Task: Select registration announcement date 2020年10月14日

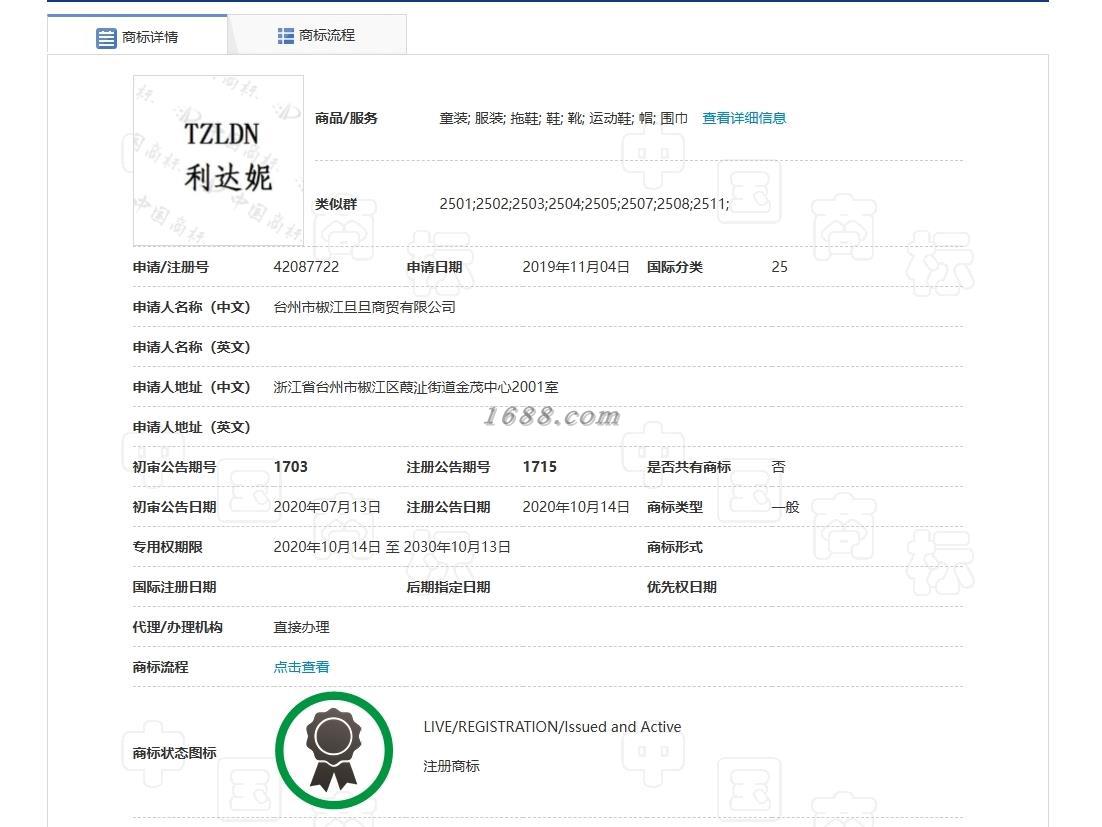Action: (576, 507)
